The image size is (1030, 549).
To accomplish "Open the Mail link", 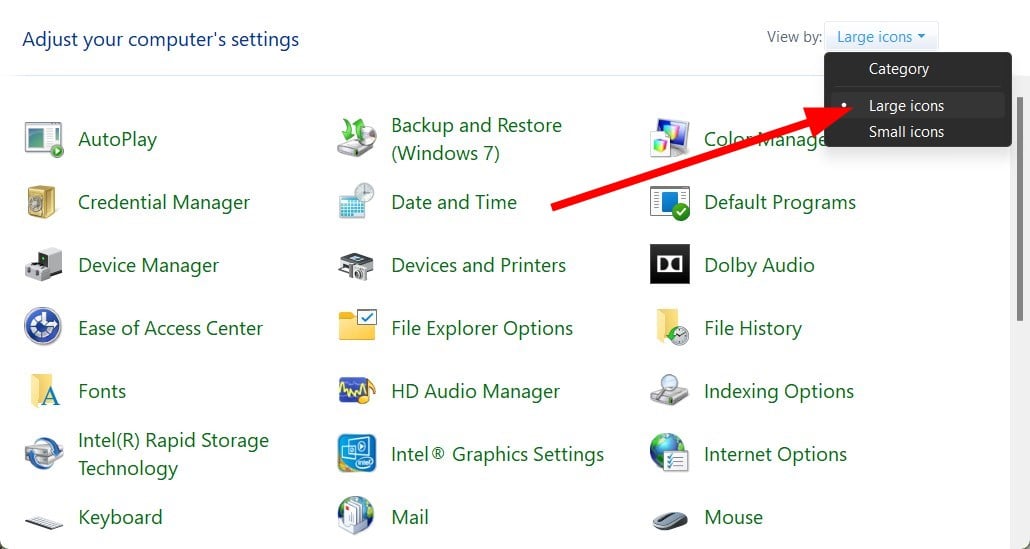I will [x=410, y=517].
